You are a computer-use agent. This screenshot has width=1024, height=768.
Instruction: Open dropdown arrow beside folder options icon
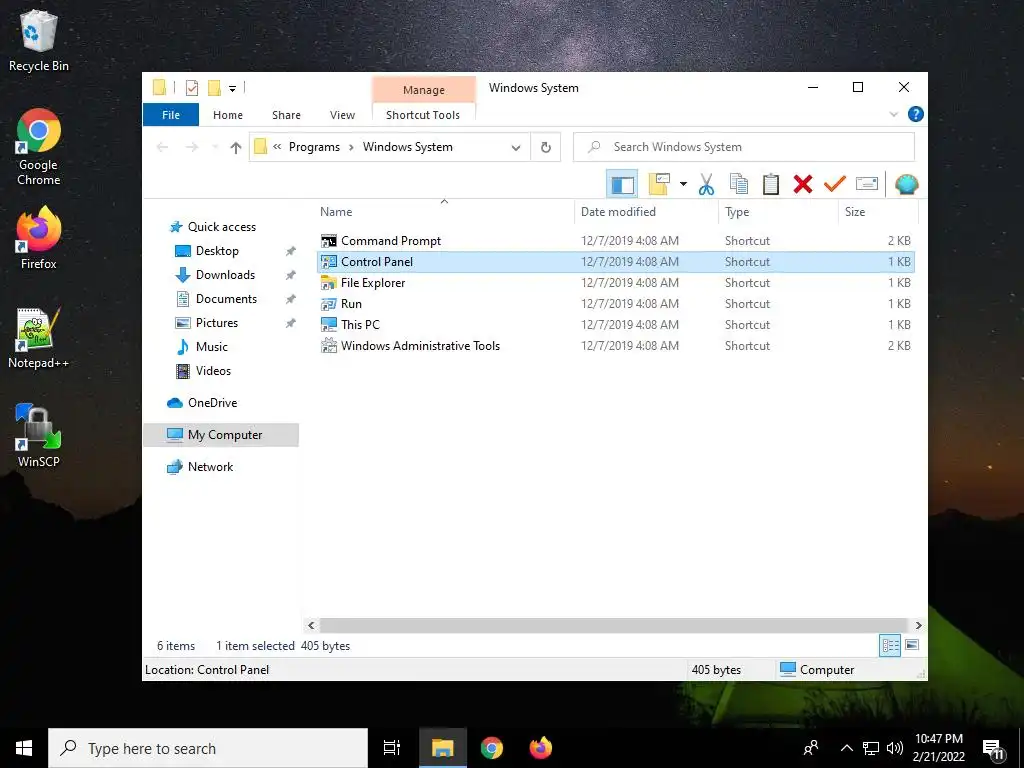683,184
